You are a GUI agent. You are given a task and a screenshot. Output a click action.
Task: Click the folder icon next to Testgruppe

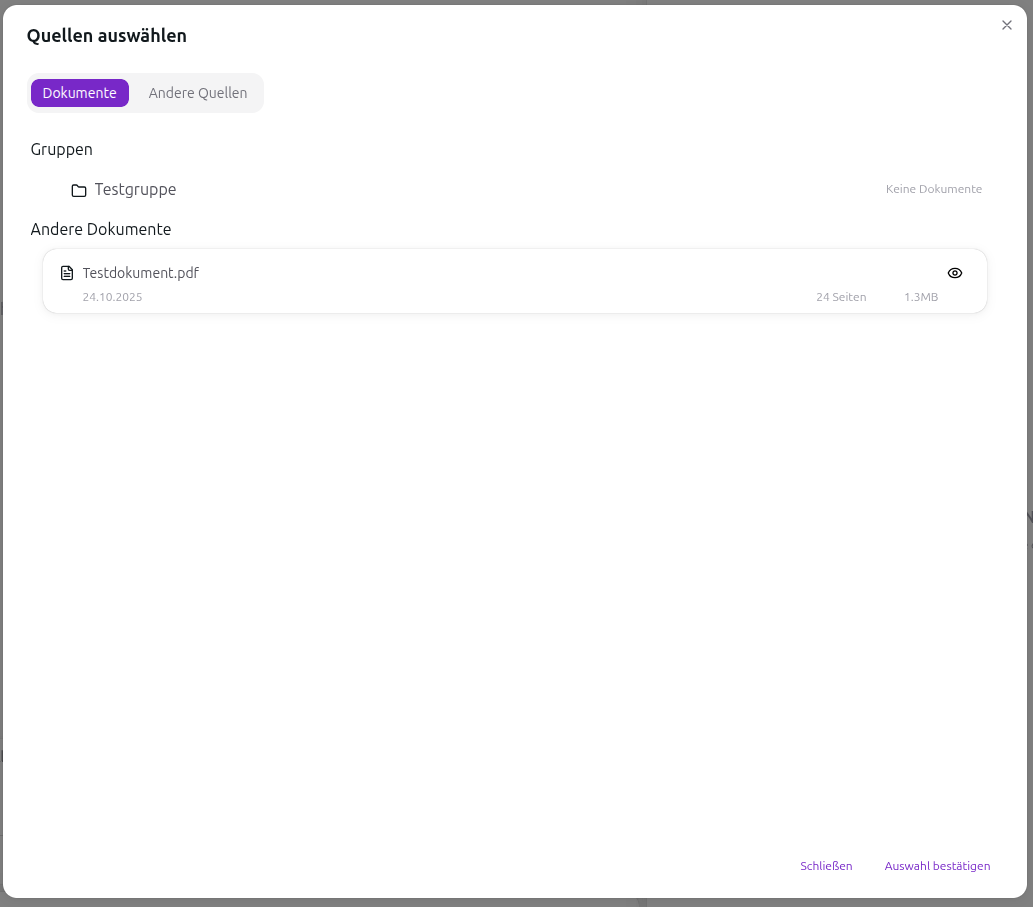coord(79,190)
